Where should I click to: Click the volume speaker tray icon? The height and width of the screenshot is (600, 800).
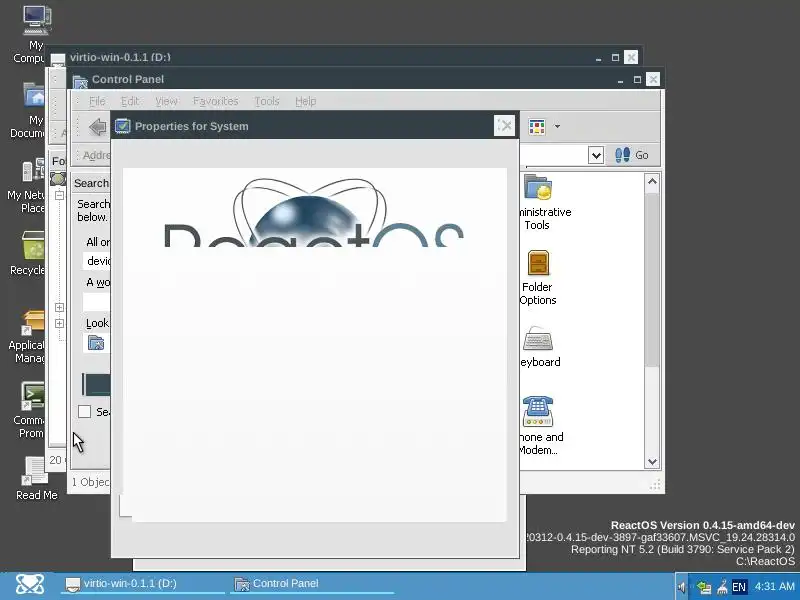click(x=682, y=587)
